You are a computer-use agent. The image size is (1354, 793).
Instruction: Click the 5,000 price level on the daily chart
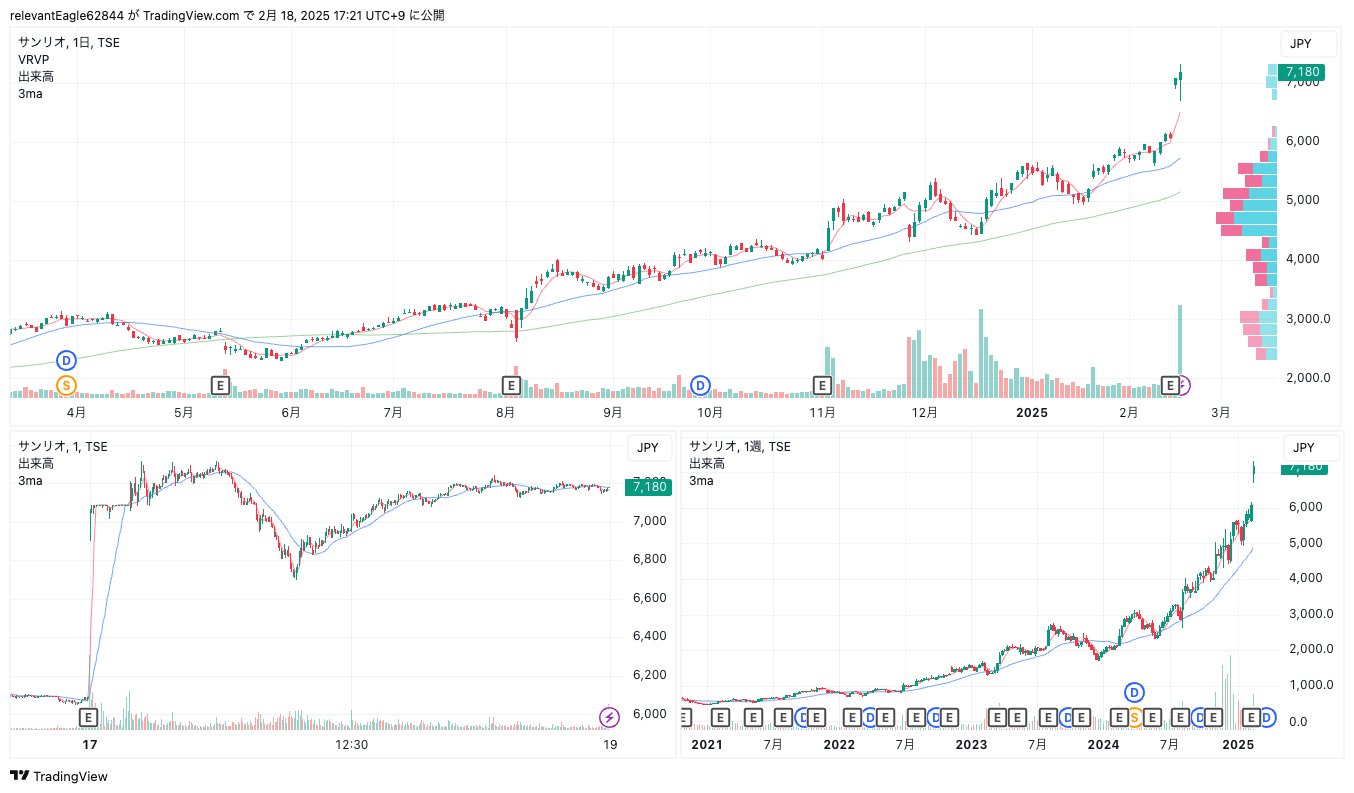coord(1304,200)
